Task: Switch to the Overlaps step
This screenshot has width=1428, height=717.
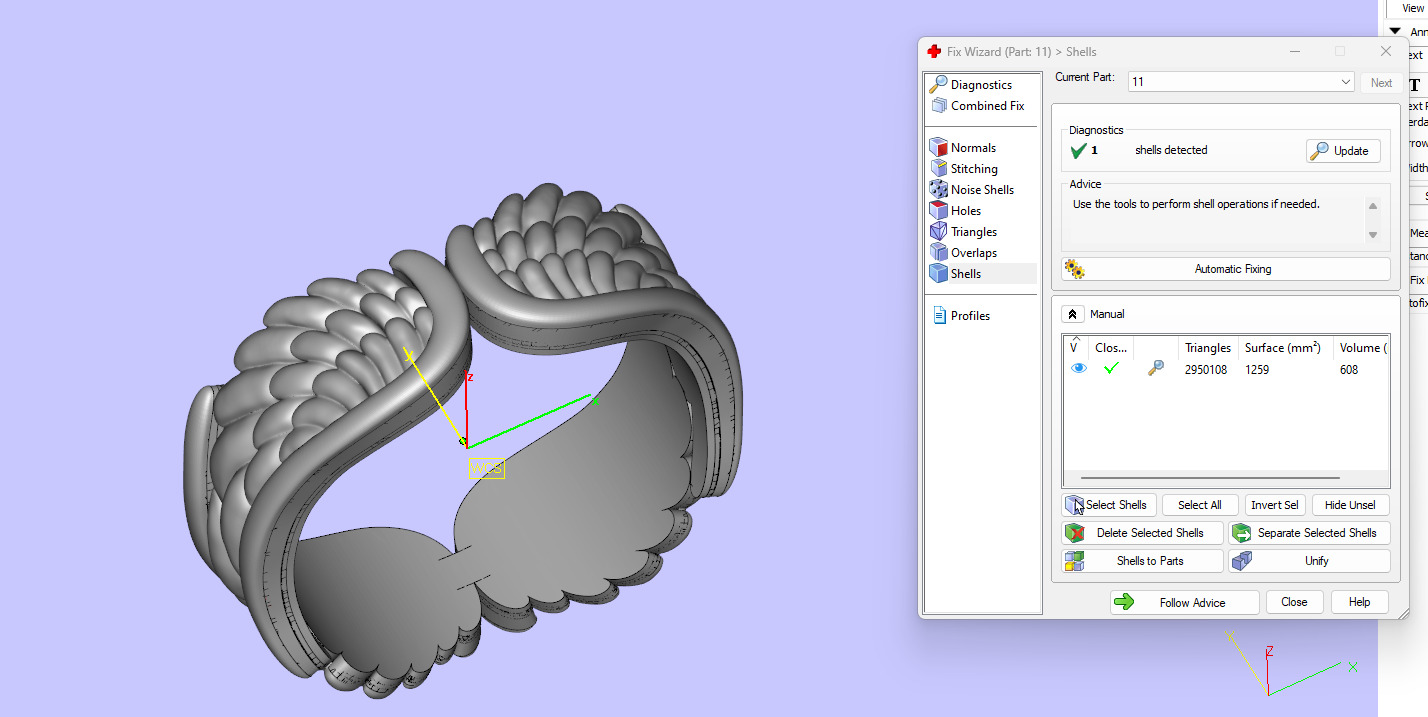Action: tap(963, 253)
